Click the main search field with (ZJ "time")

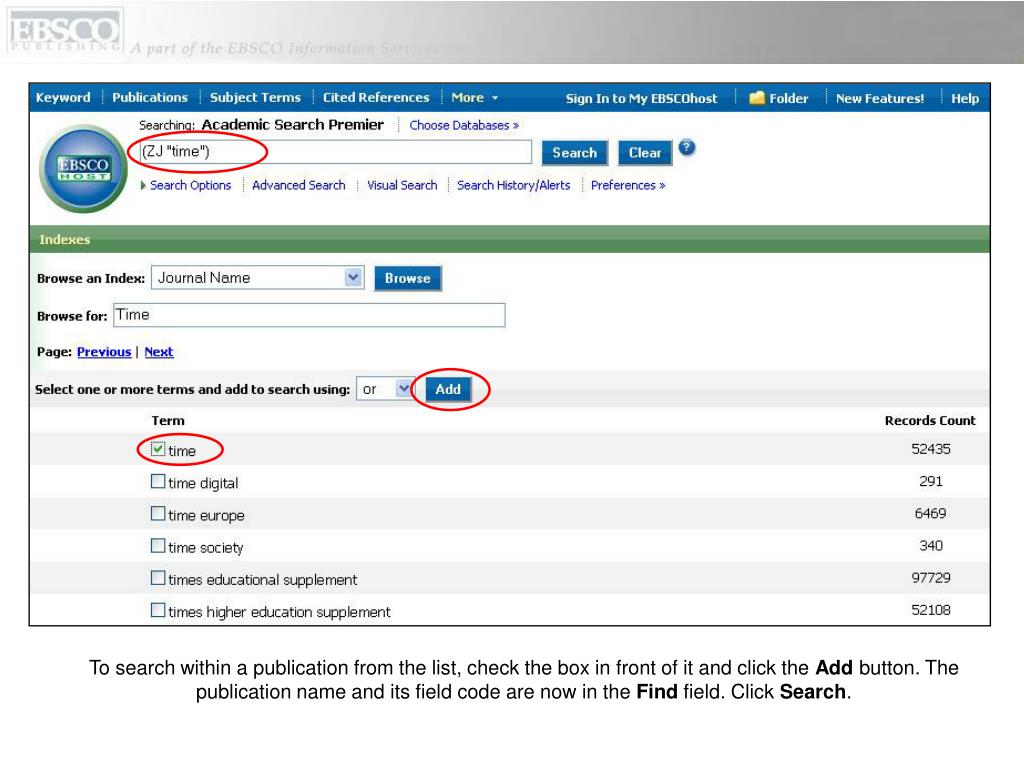coord(336,152)
